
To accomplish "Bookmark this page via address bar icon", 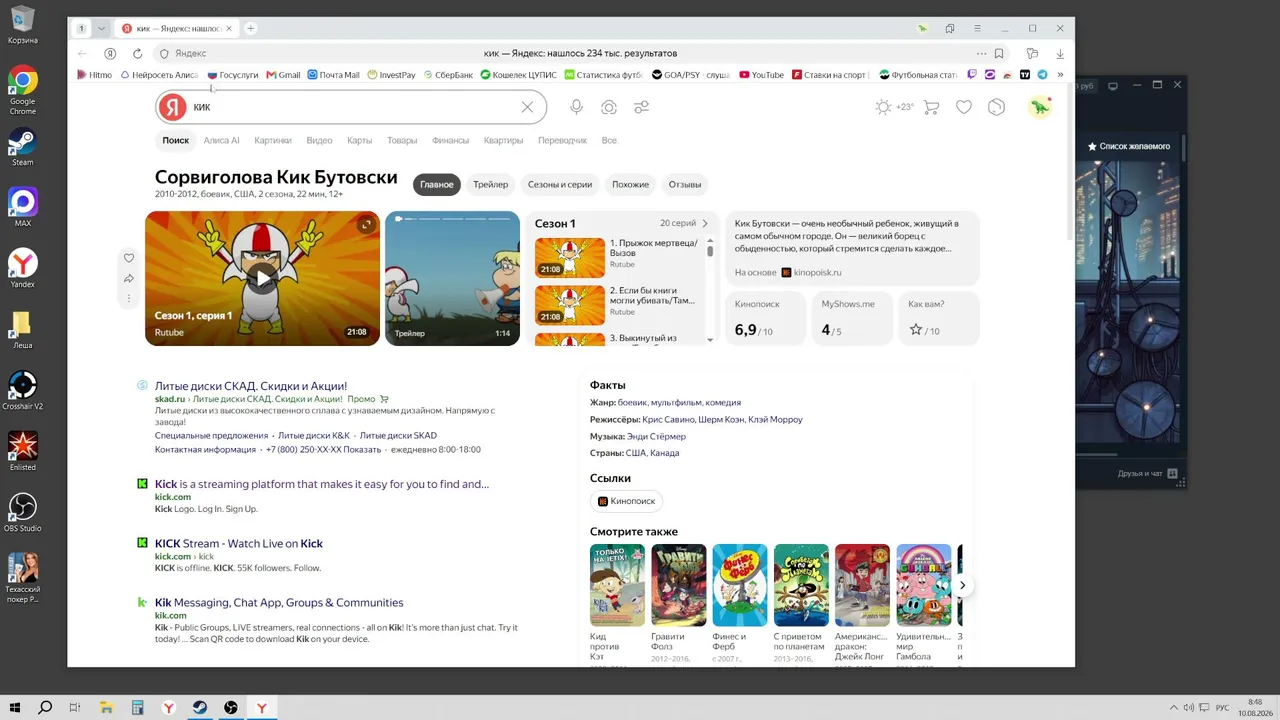I will point(999,53).
